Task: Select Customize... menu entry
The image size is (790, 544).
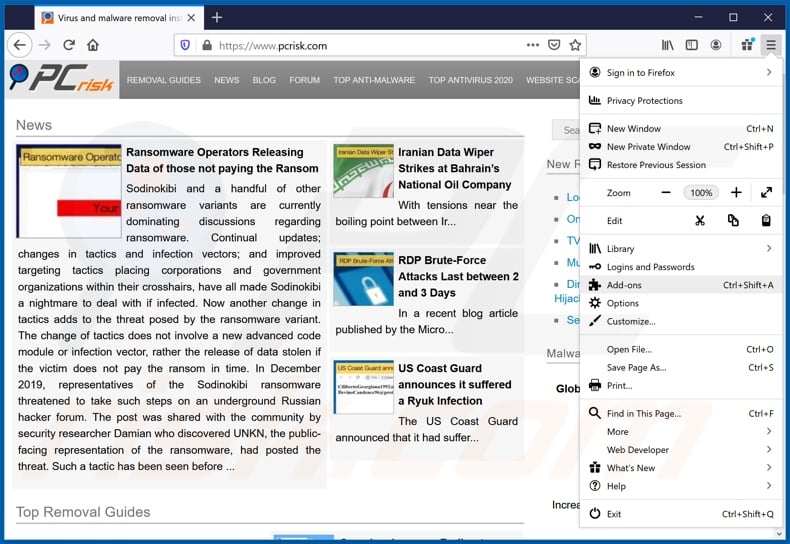Action: [x=681, y=321]
